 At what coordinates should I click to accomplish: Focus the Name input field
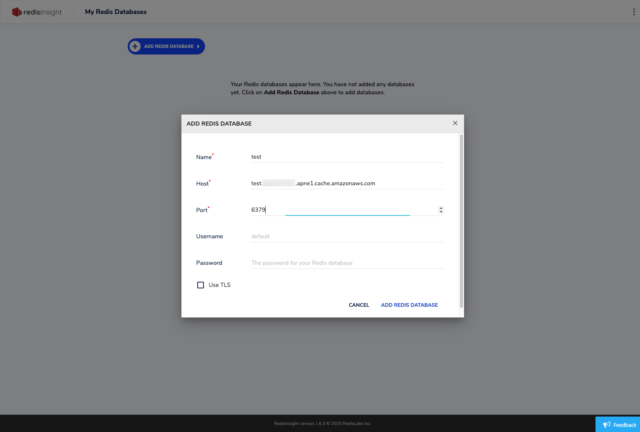(x=347, y=157)
